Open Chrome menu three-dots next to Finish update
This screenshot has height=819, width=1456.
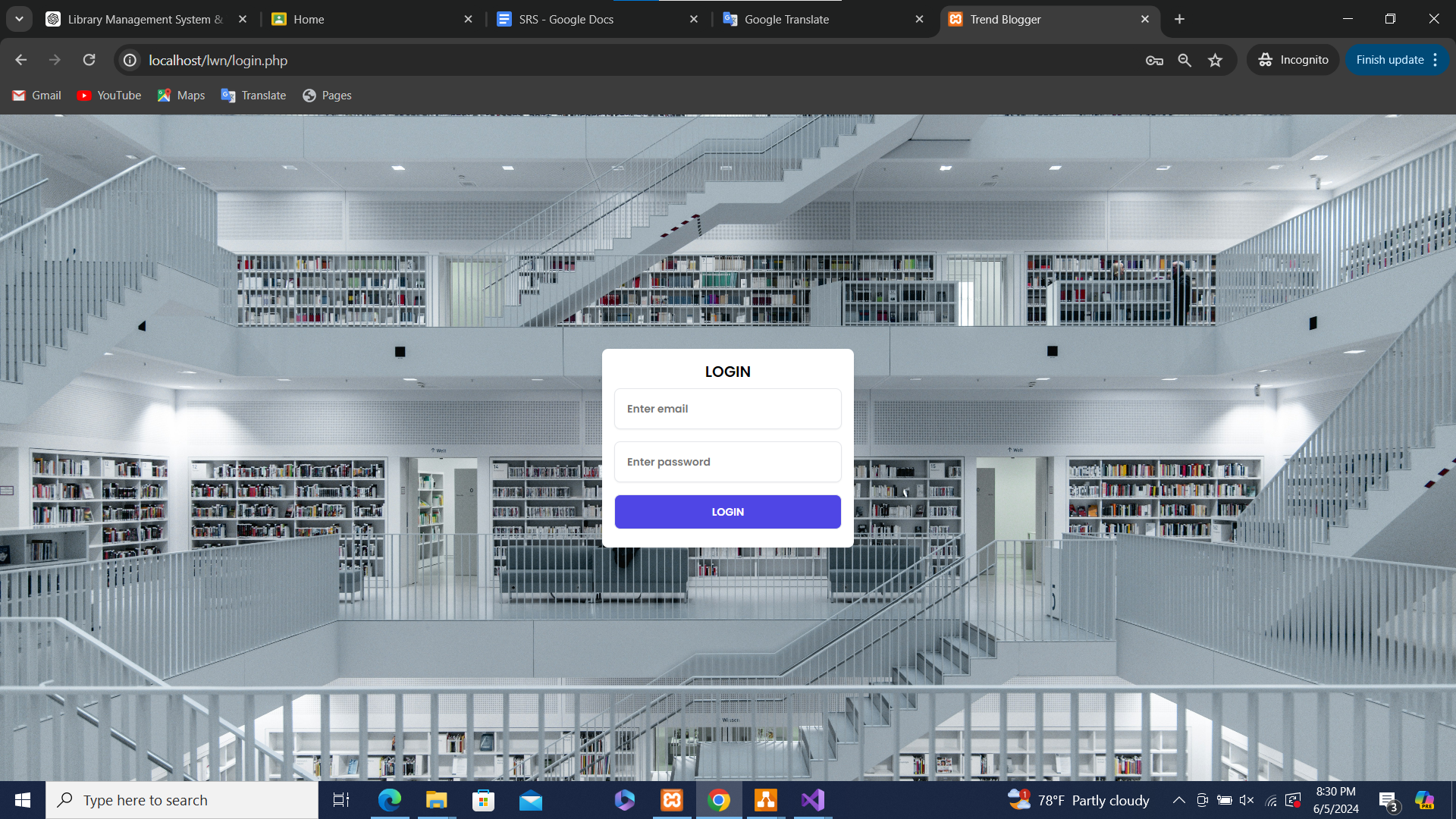(1436, 60)
